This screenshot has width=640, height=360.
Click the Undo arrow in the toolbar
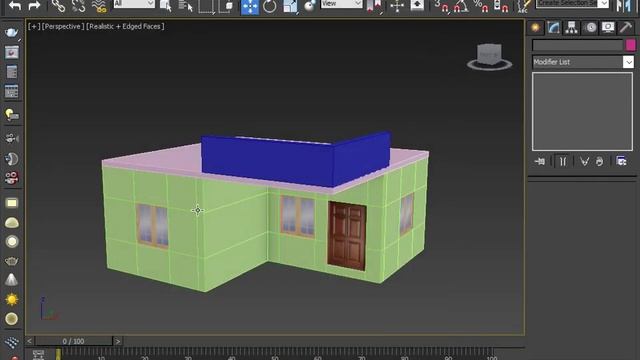click(15, 6)
